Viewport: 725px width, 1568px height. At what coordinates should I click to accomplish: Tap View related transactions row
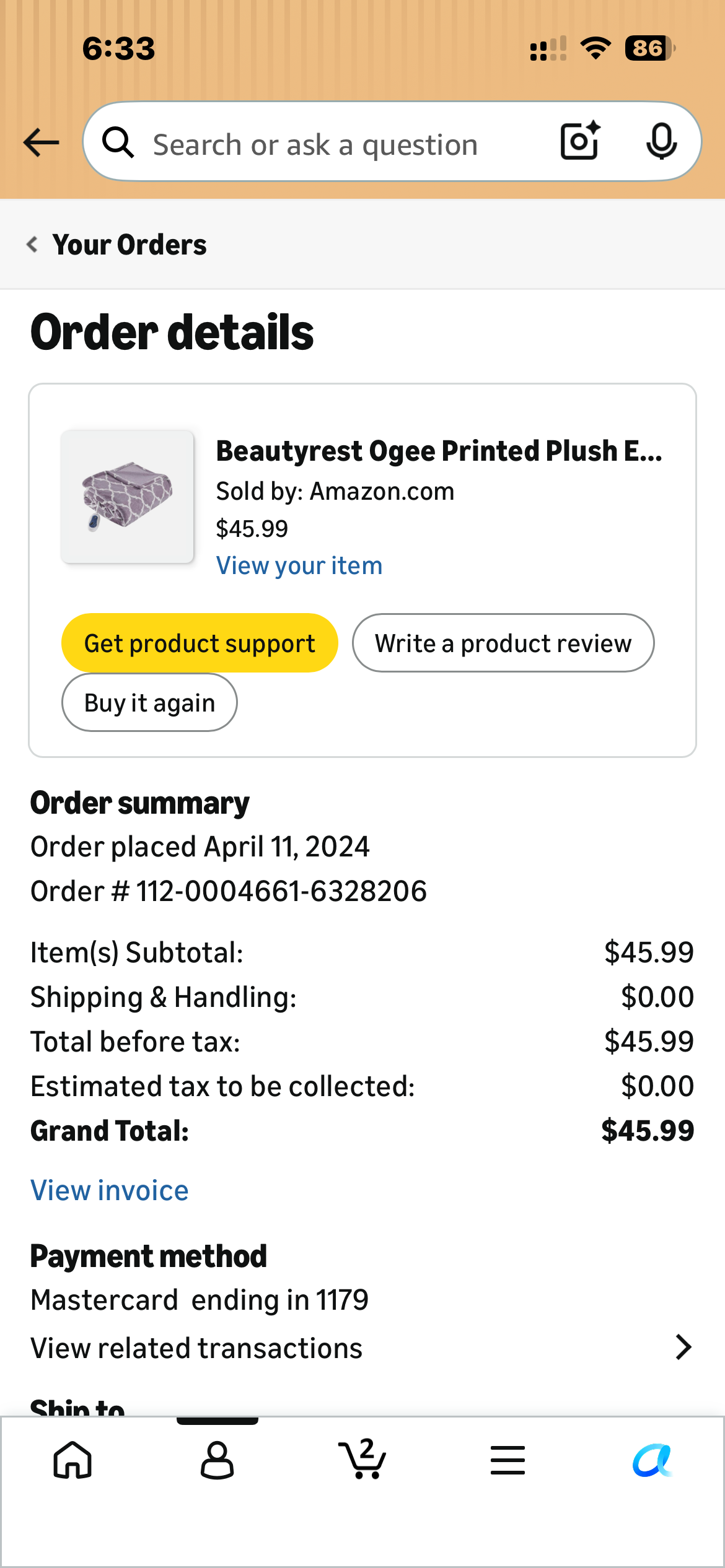tap(362, 1348)
